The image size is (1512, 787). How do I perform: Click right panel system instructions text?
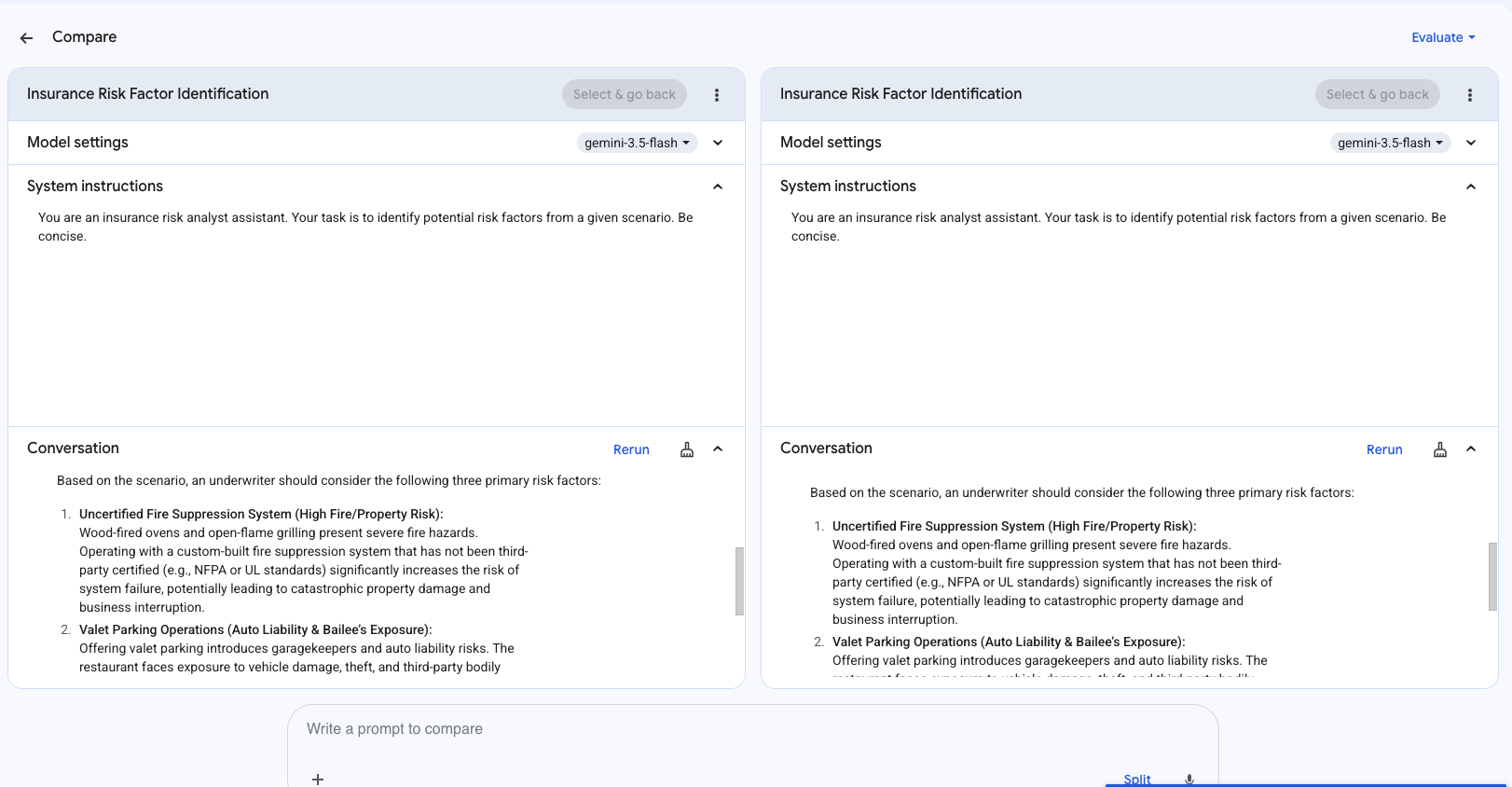click(1119, 227)
